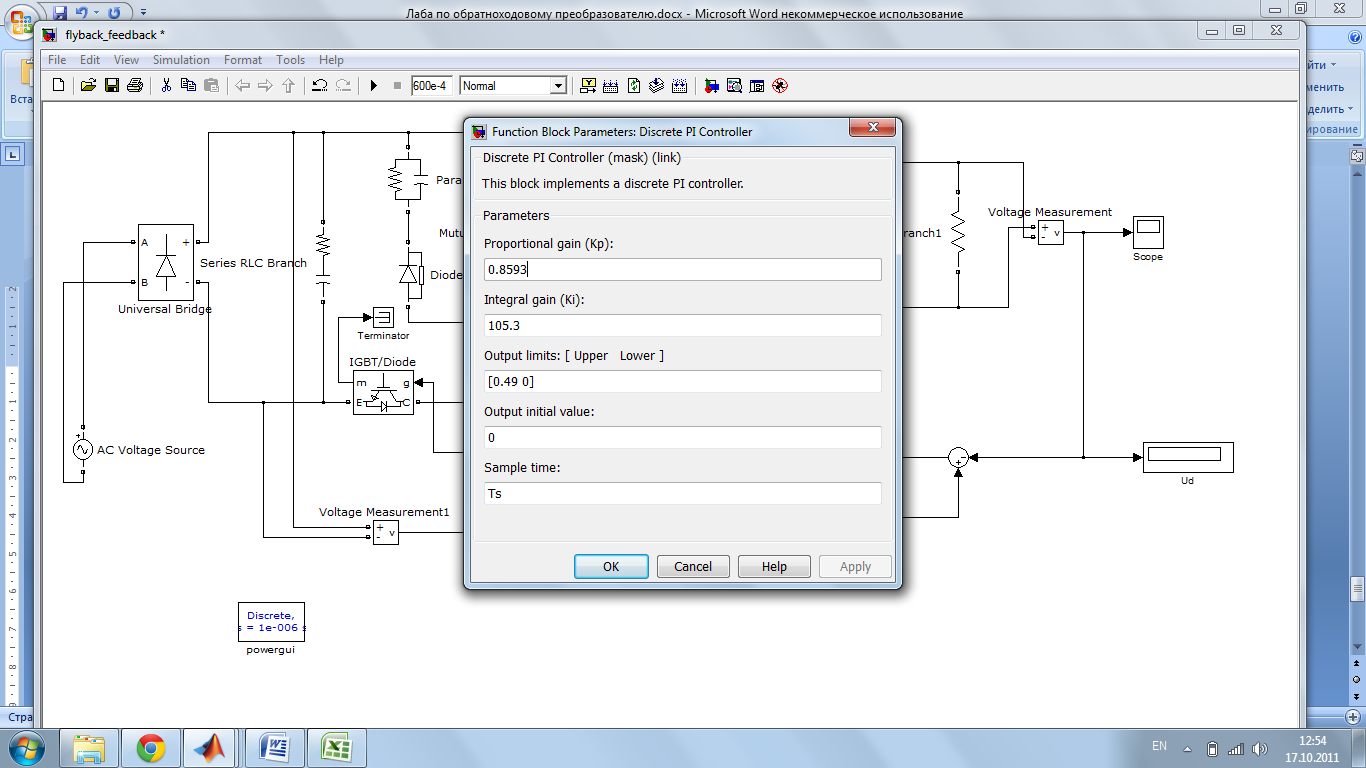Open the Tools menu in Simulink
This screenshot has width=1366, height=768.
pyautogui.click(x=291, y=60)
